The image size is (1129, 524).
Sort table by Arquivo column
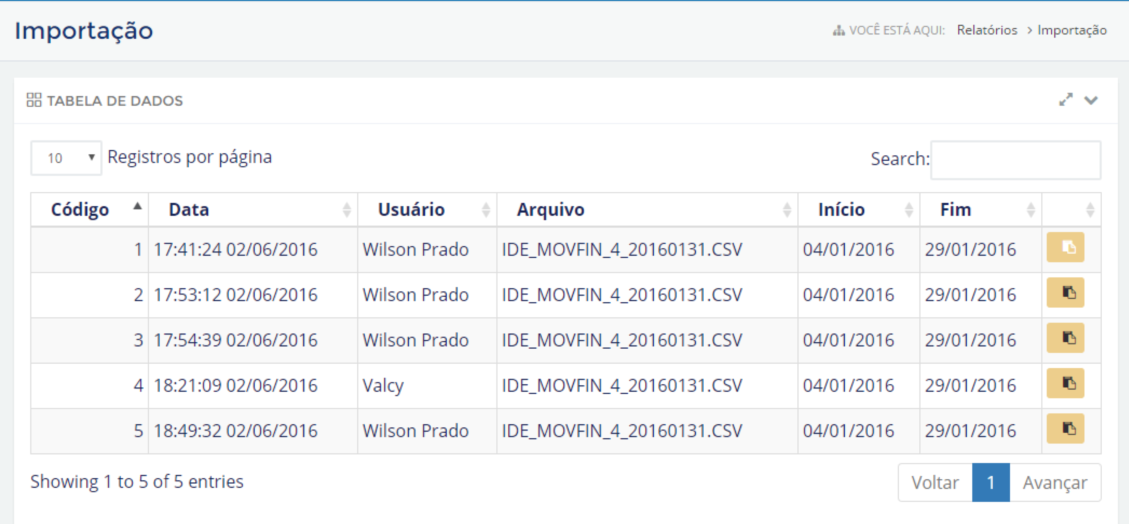tap(647, 210)
